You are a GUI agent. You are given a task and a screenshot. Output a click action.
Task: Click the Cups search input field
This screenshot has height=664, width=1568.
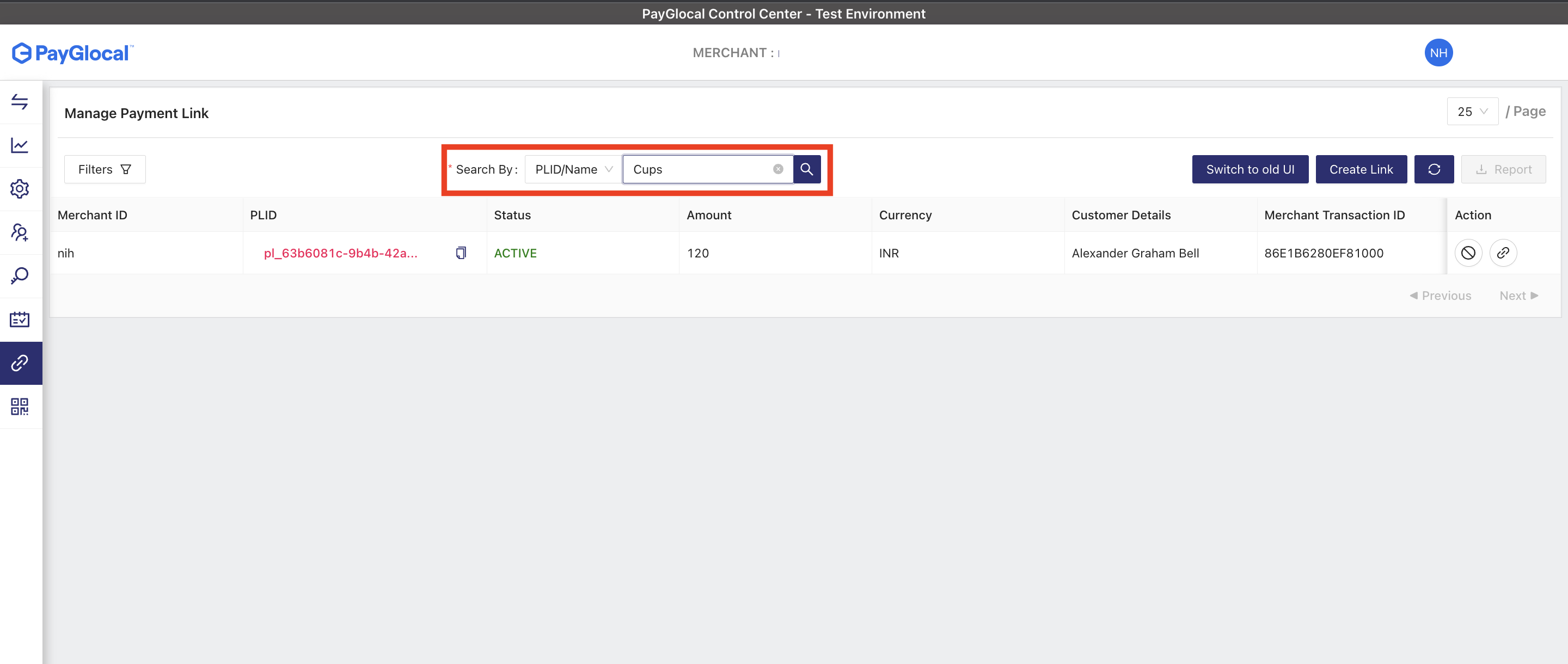tap(700, 169)
